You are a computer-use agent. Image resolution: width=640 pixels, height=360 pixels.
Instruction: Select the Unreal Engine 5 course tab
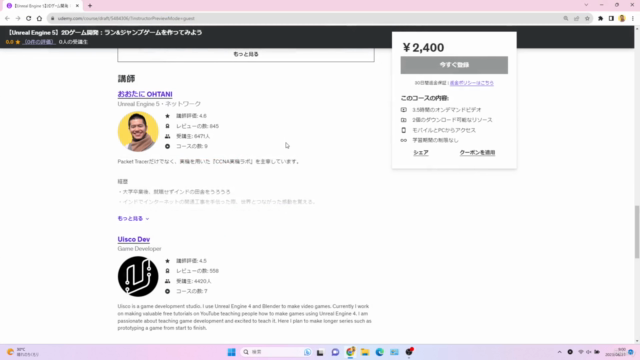[42, 6]
